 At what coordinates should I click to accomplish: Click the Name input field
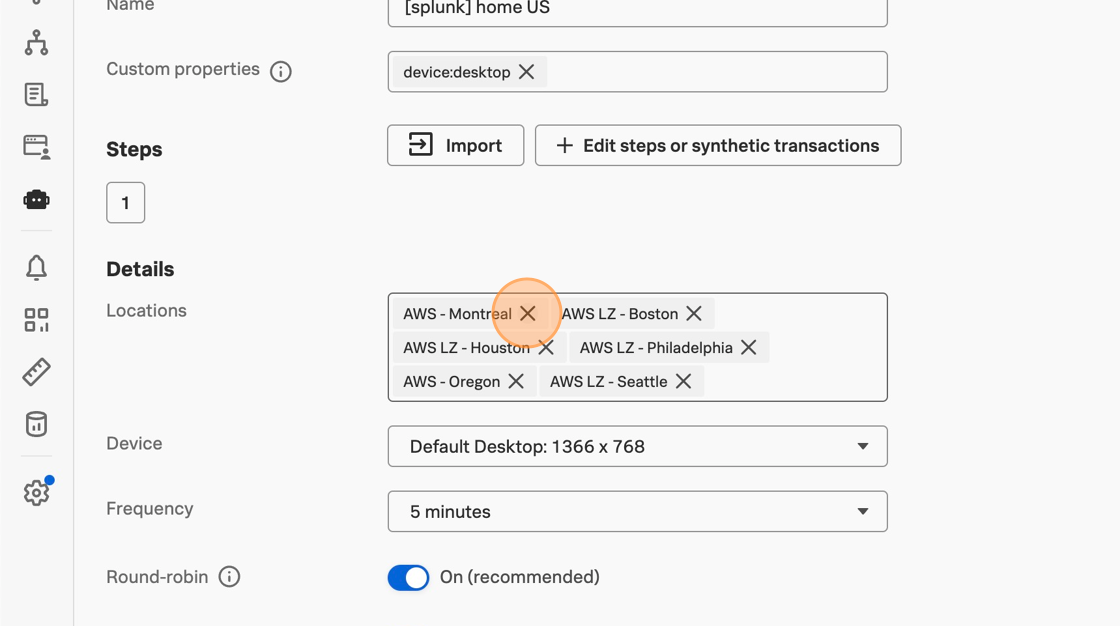(x=637, y=10)
